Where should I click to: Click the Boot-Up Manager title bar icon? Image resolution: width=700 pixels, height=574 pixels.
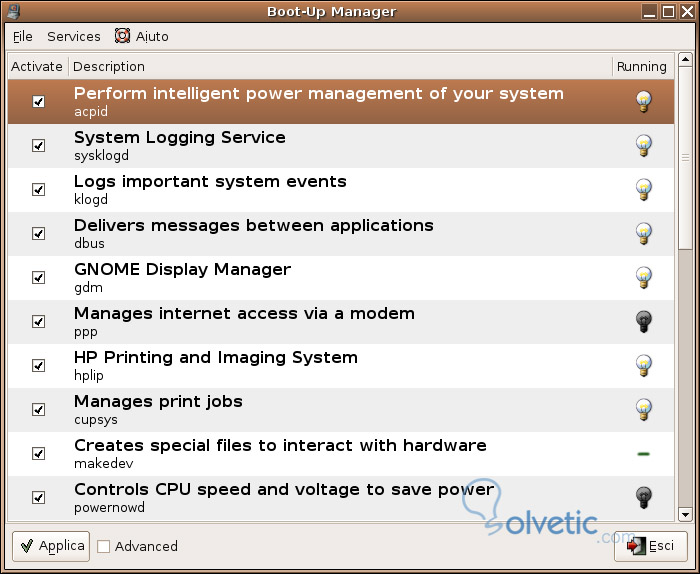12,11
